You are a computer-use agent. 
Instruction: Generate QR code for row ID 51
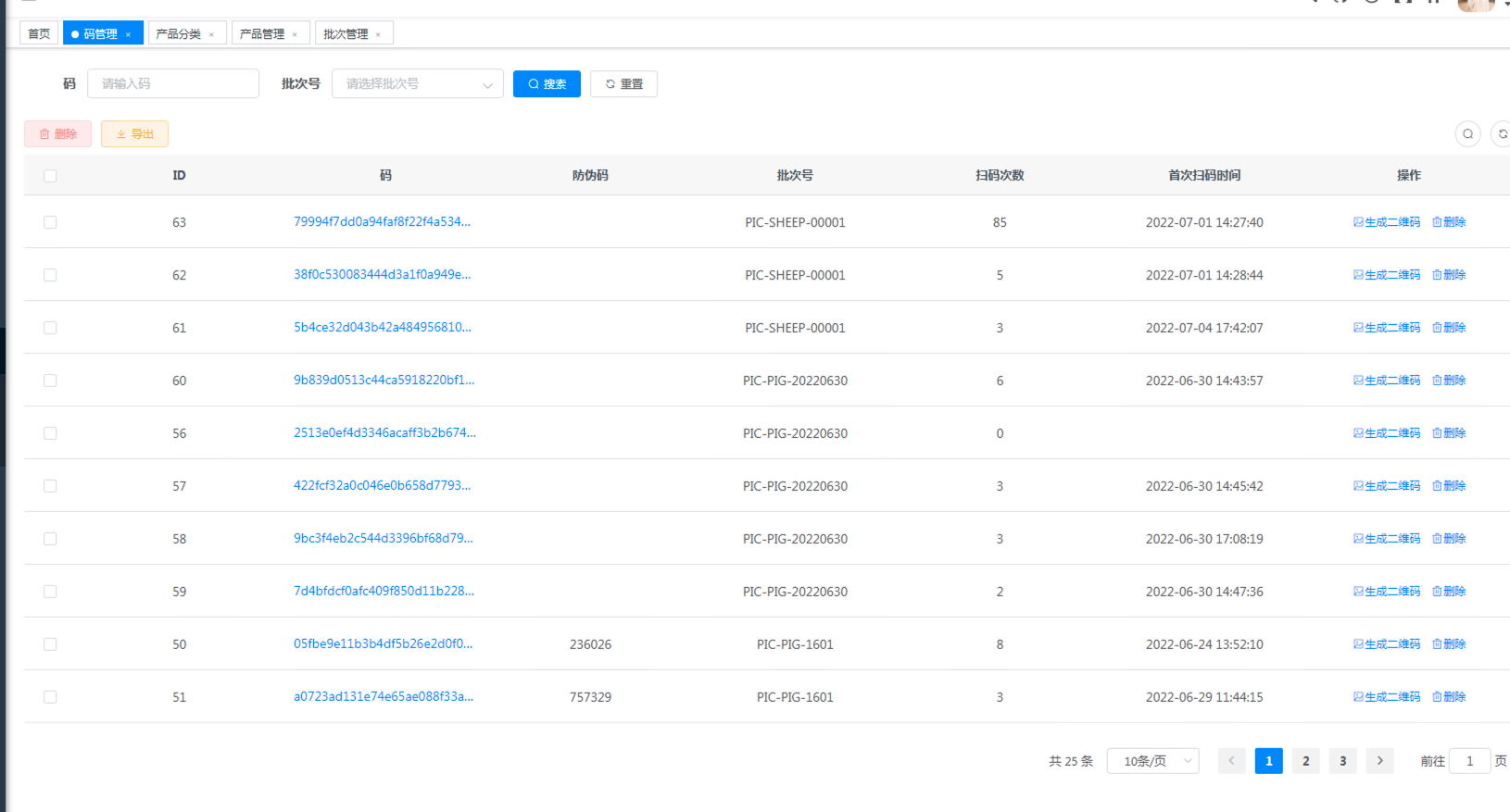1386,697
